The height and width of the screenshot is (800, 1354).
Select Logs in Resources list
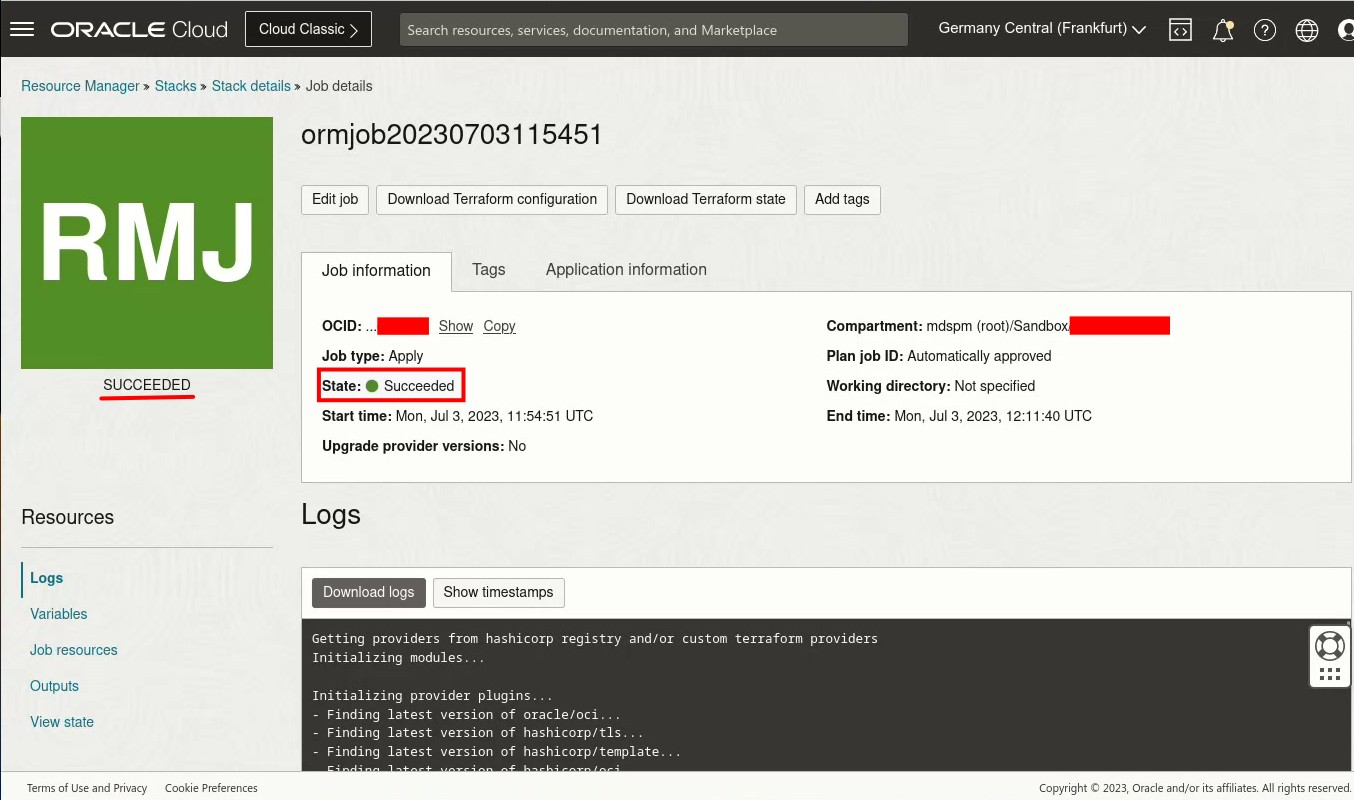(47, 578)
